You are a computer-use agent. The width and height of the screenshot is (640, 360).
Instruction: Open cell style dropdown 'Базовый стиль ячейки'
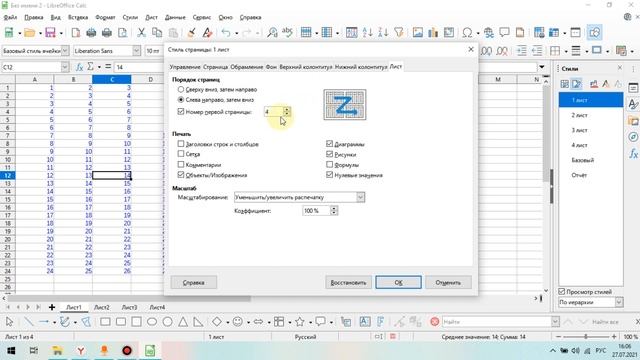[65, 51]
